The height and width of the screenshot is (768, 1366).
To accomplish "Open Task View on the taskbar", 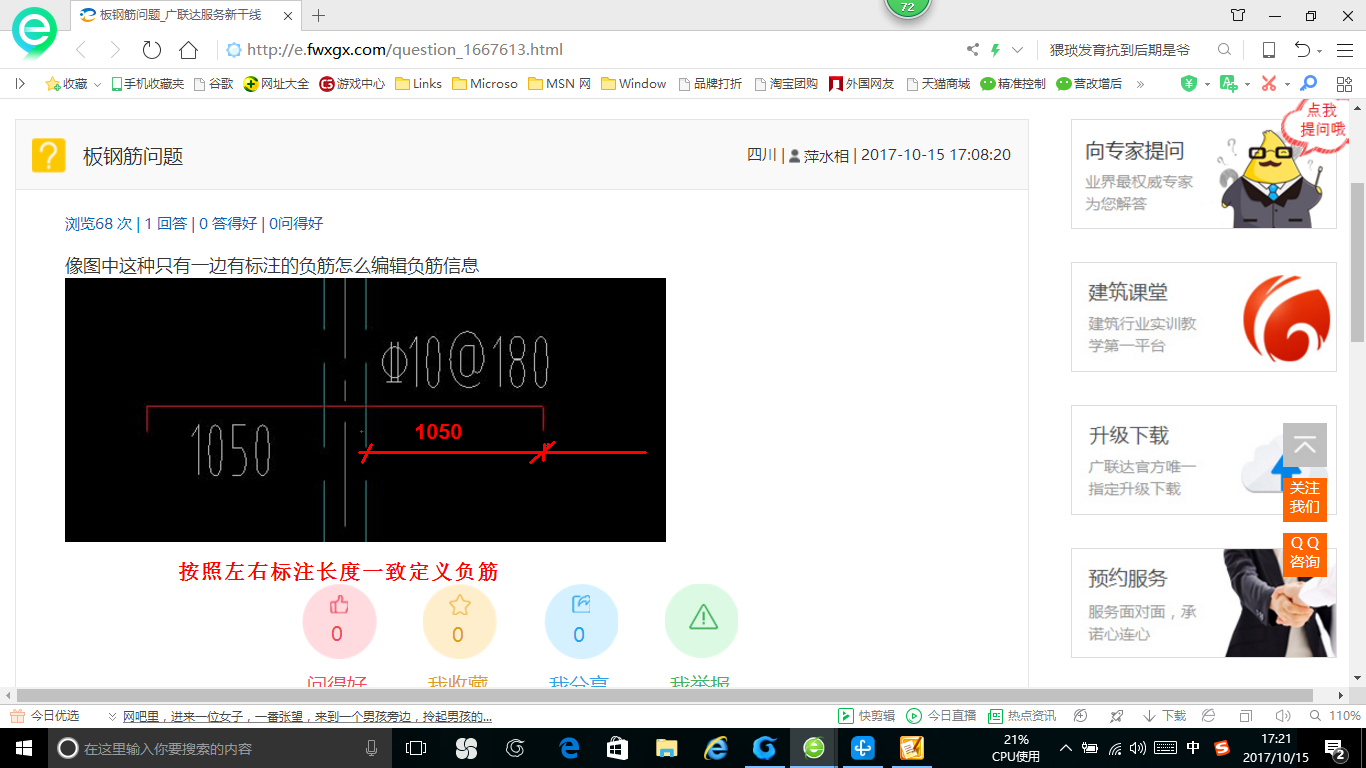I will [x=416, y=748].
